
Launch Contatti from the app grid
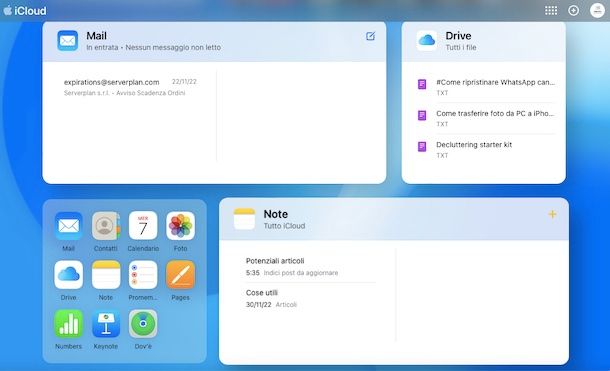tap(106, 226)
